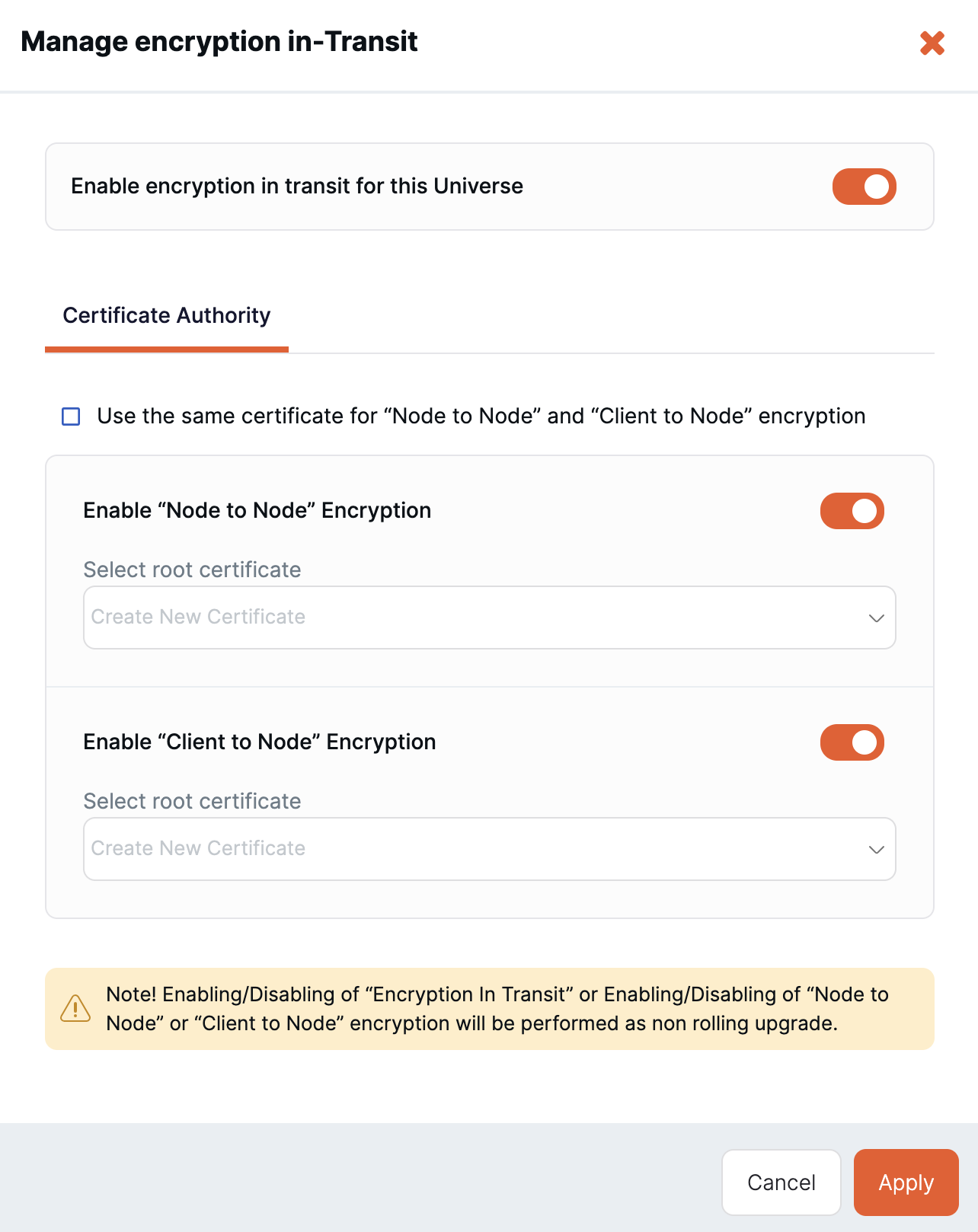
Task: Close the Manage encryption in-Transit dialog
Action: coord(932,43)
